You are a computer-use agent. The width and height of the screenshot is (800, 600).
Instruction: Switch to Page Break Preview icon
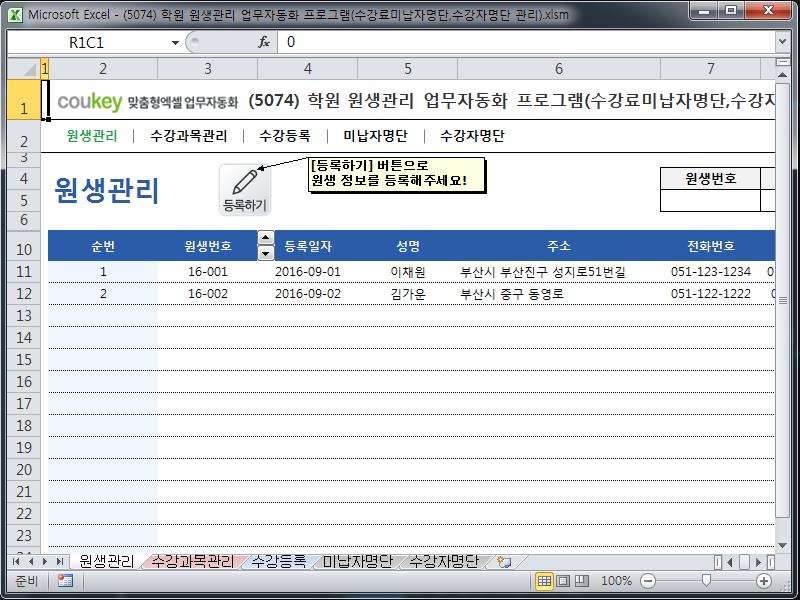582,581
